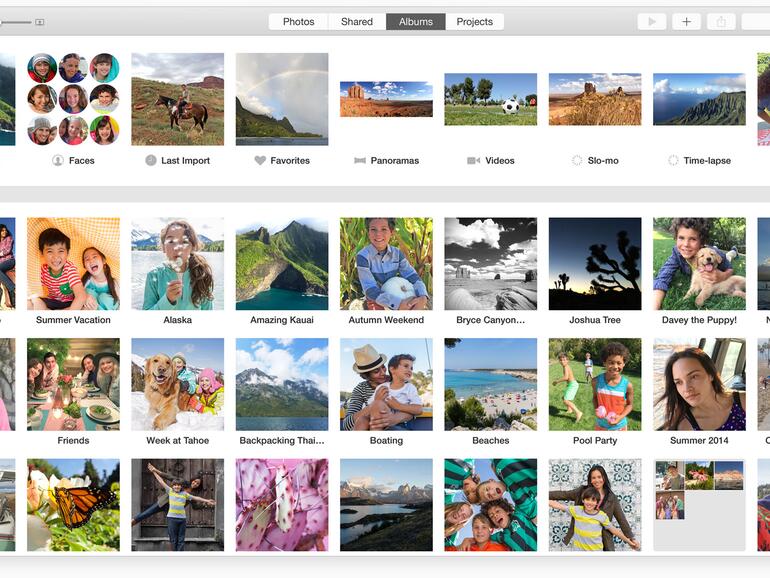Click the Beaches album title

[491, 440]
